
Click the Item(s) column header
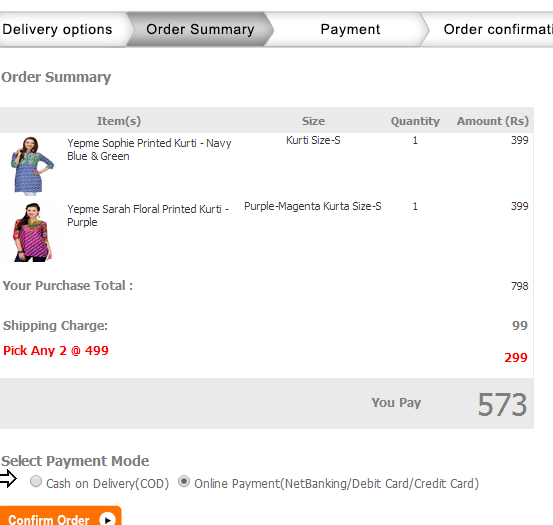click(119, 121)
